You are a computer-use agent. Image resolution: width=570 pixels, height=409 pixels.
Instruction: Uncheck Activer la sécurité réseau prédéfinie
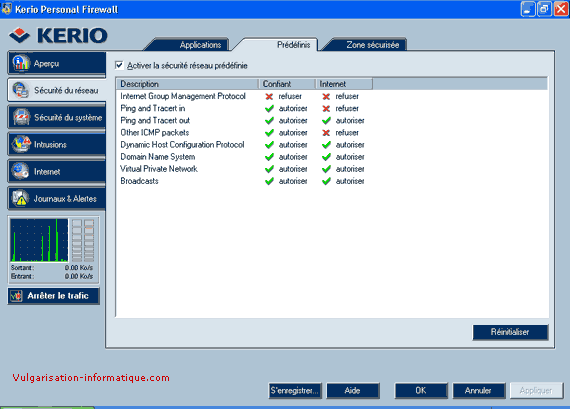(119, 65)
